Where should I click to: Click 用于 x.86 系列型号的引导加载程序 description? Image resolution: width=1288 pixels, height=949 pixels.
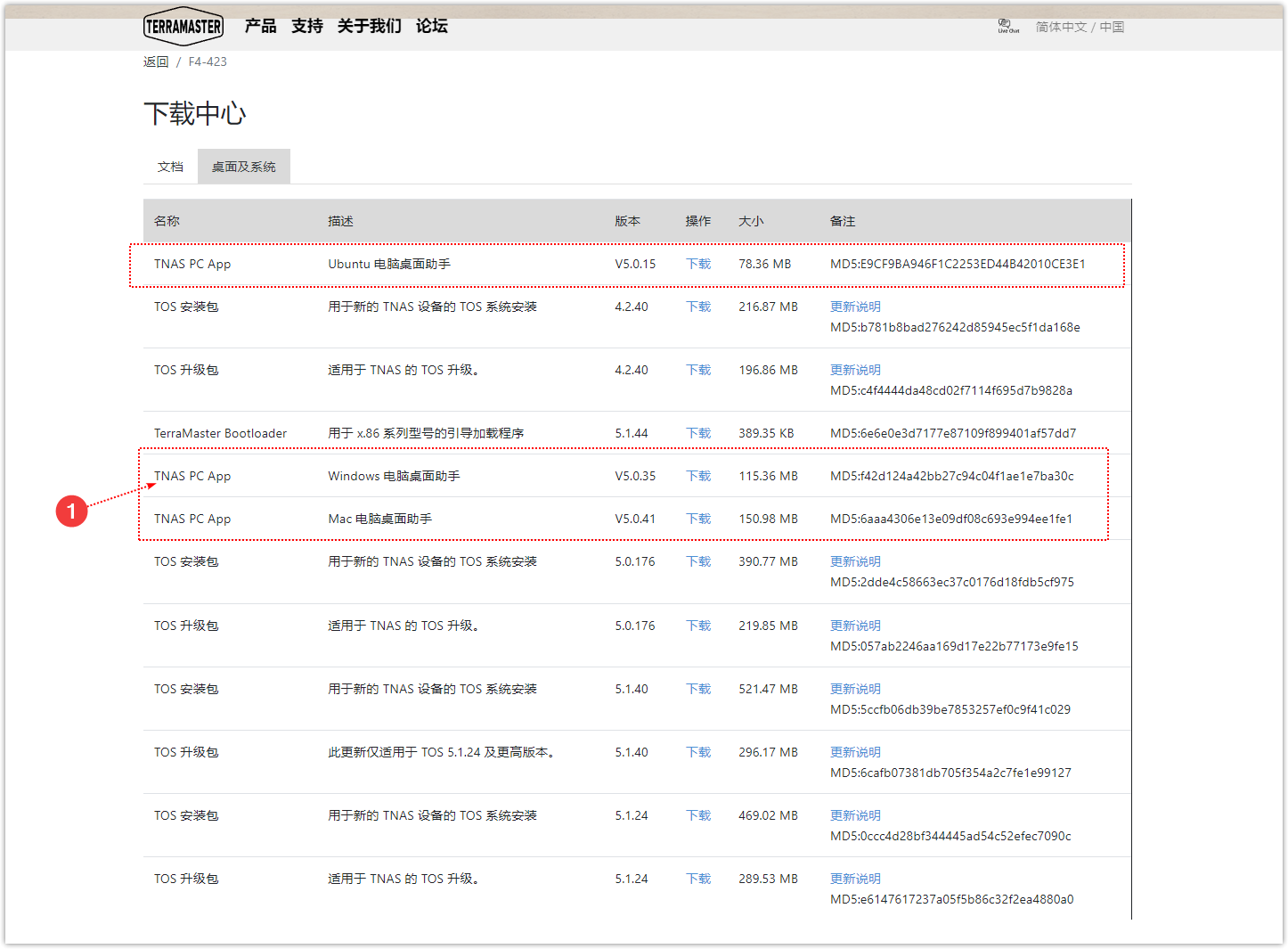426,433
